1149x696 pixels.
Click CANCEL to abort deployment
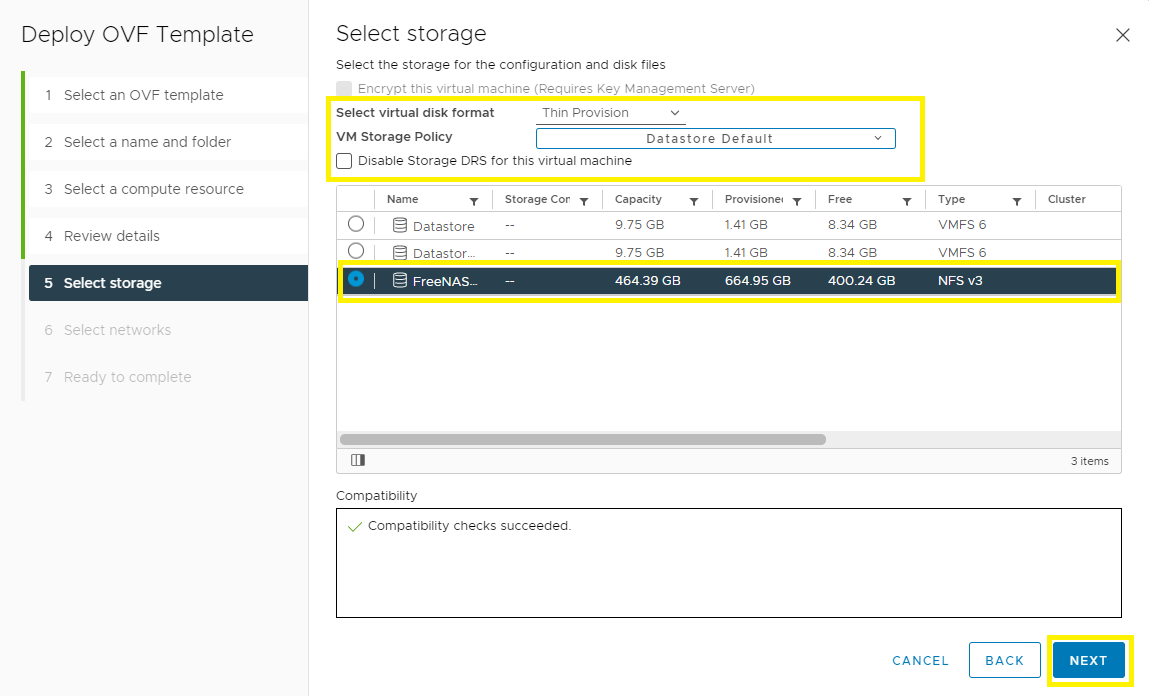tap(920, 660)
